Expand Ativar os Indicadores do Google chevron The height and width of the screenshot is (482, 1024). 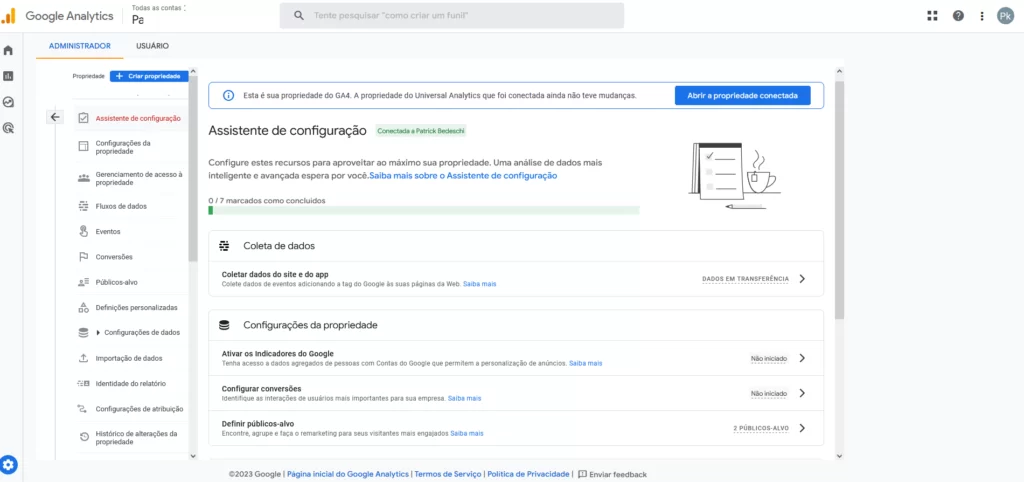pyautogui.click(x=802, y=358)
